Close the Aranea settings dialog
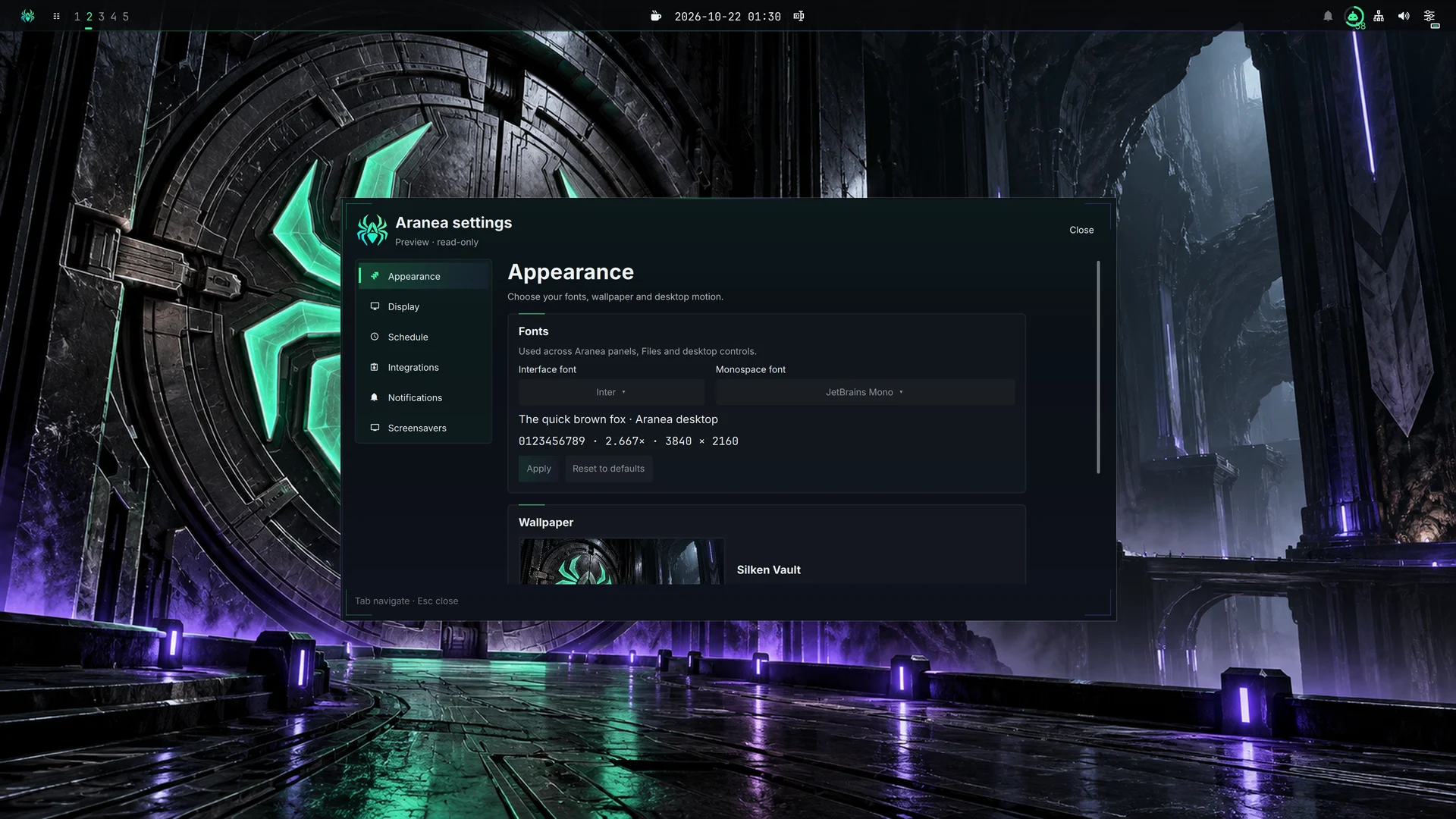Viewport: 1456px width, 819px height. [1081, 230]
